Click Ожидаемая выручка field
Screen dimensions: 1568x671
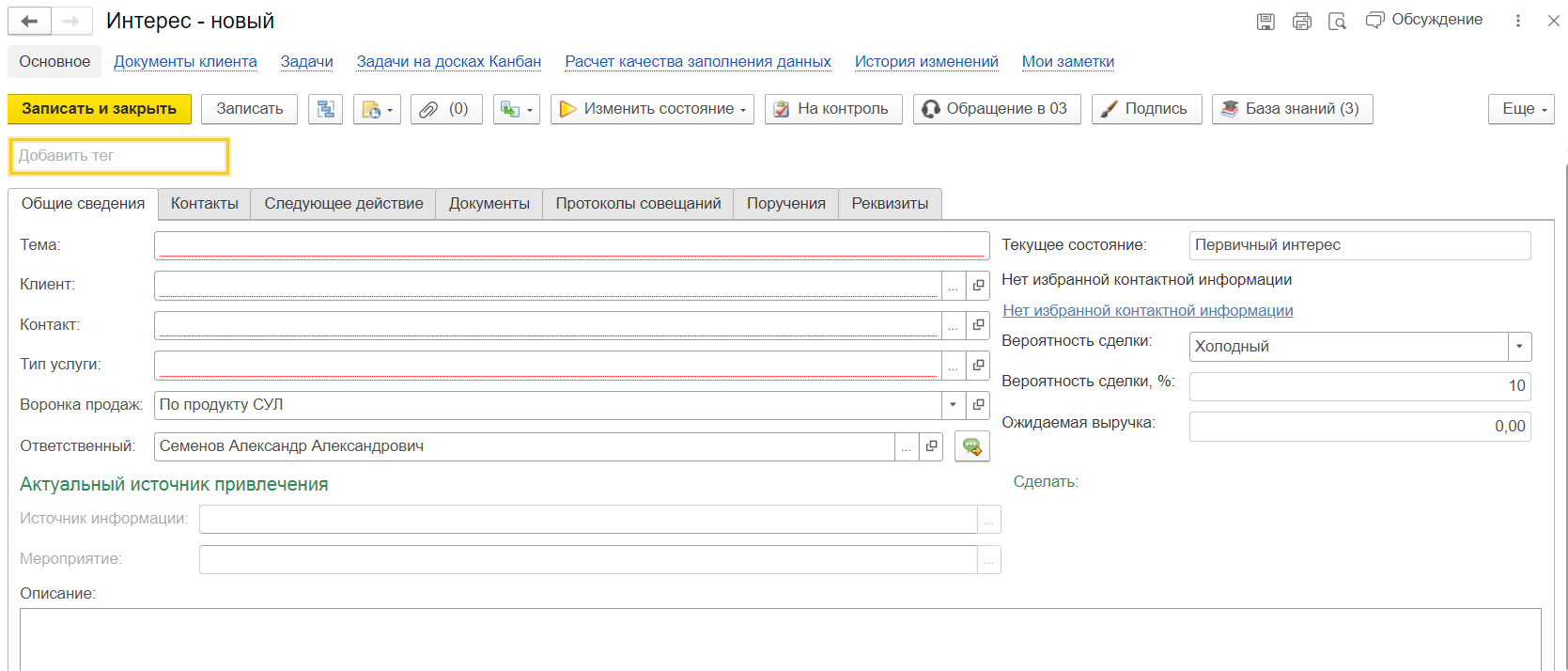coord(1359,427)
